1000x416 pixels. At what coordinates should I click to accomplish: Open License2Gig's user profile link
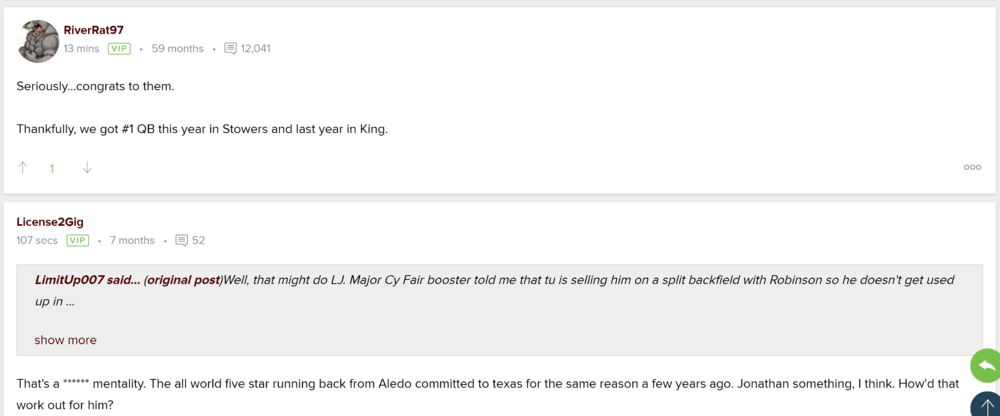[x=50, y=222]
